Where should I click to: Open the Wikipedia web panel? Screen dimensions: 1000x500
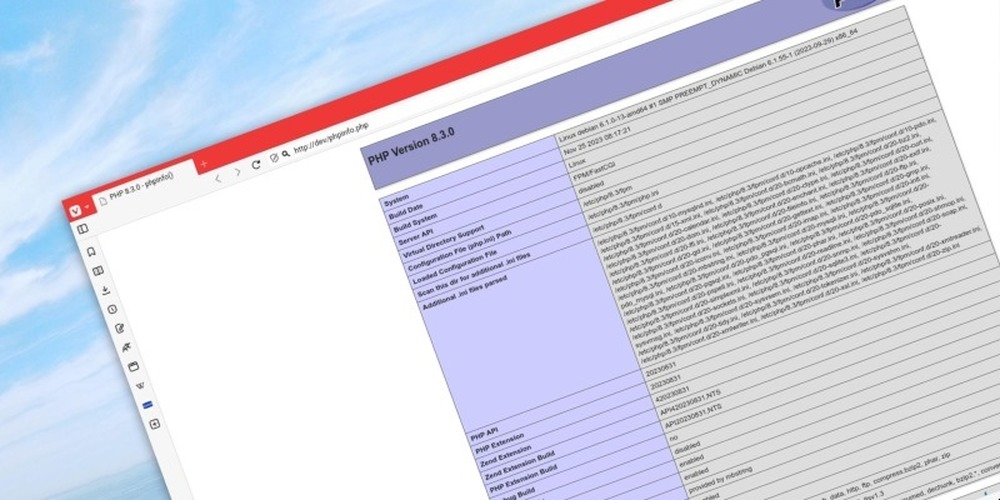pyautogui.click(x=140, y=385)
